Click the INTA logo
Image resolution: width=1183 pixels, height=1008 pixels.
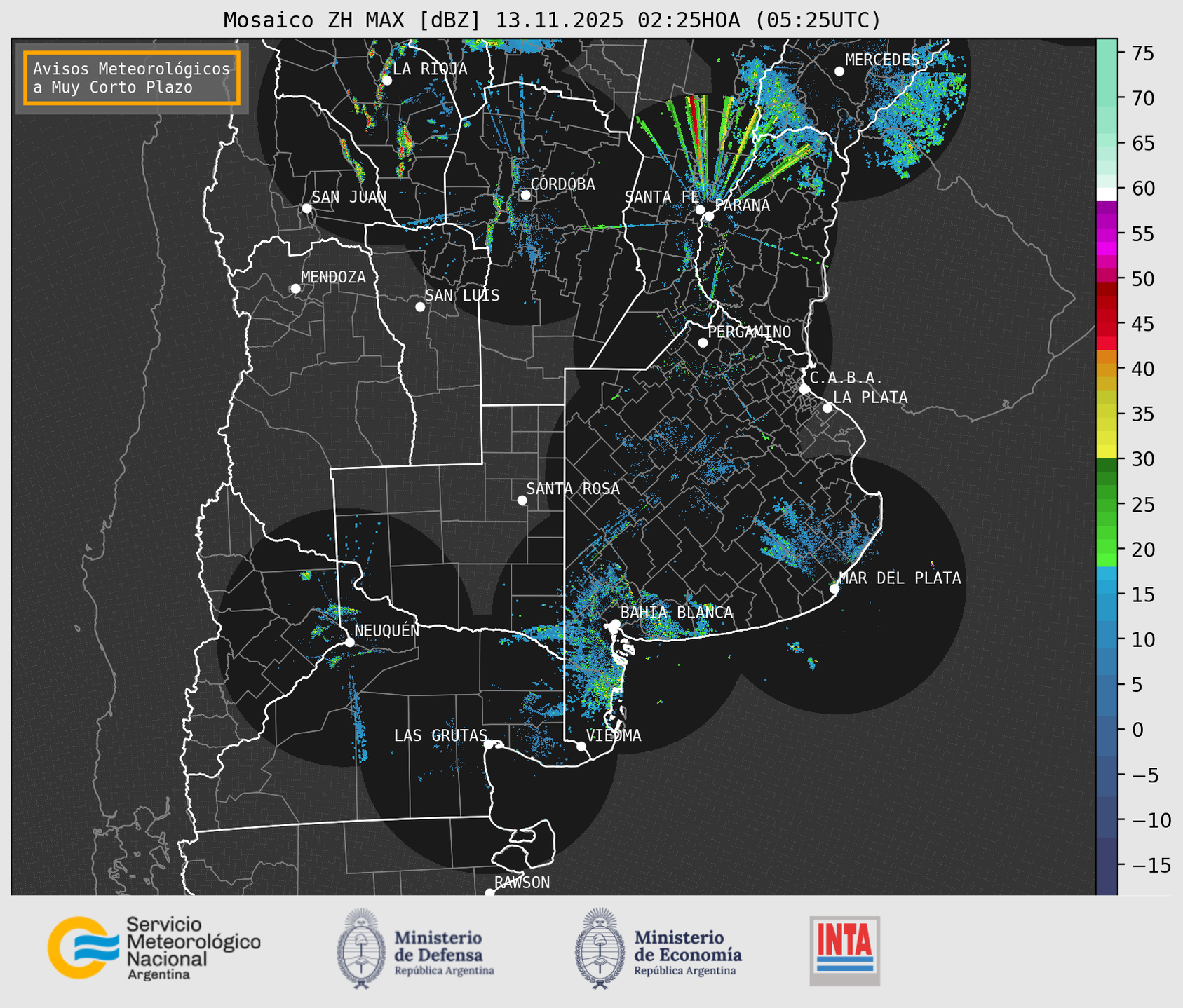coord(844,950)
